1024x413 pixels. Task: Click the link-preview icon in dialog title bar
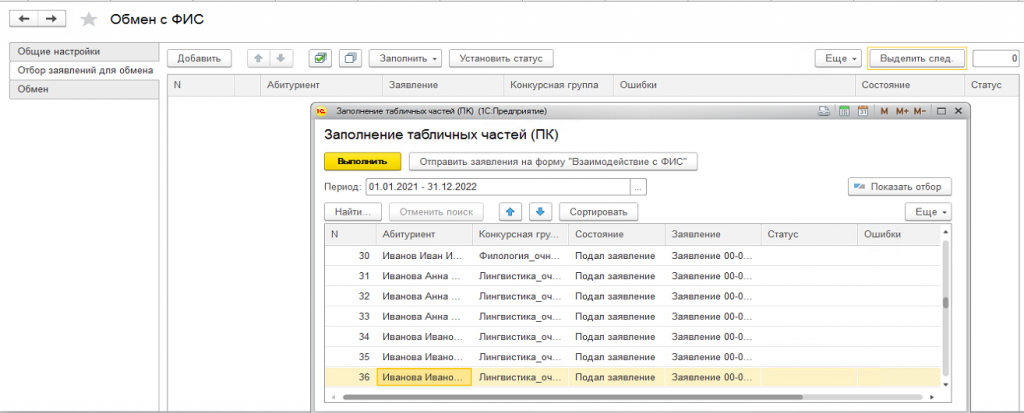click(825, 111)
